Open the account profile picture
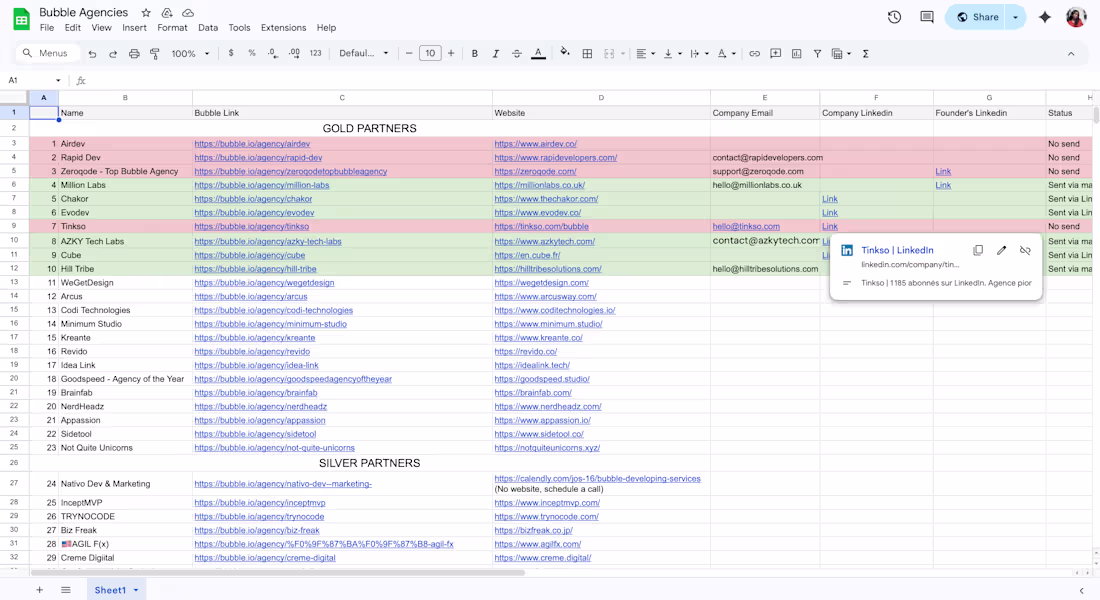This screenshot has width=1100, height=600. tap(1076, 17)
